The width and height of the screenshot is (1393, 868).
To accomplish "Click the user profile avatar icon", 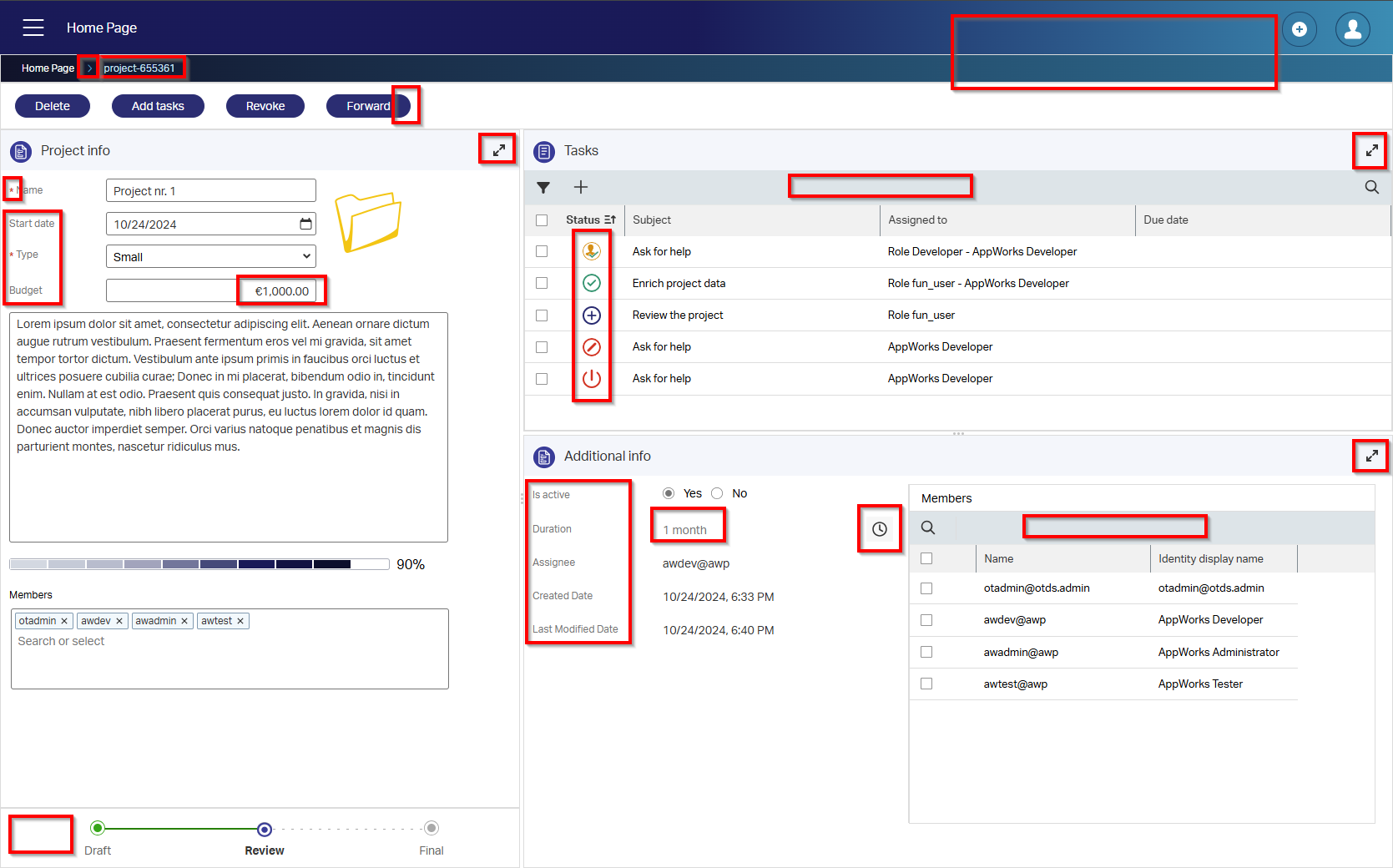I will pyautogui.click(x=1352, y=29).
